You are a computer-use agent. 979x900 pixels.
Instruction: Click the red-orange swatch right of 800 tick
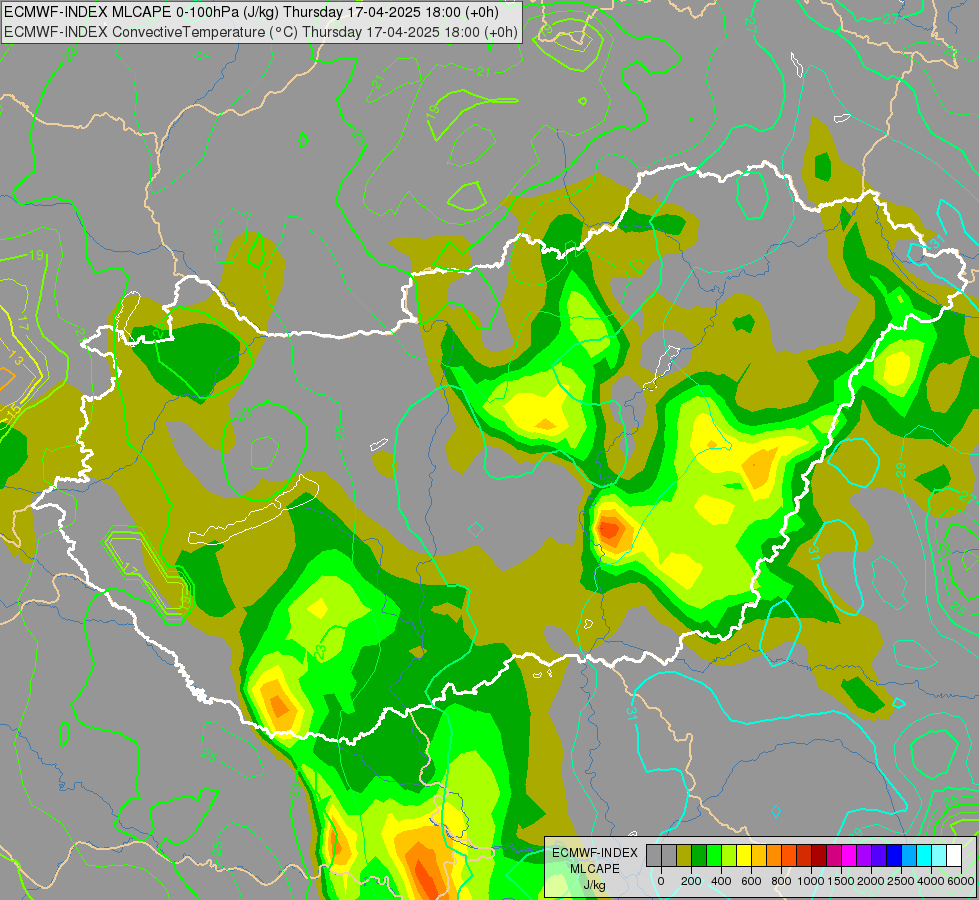pyautogui.click(x=789, y=855)
